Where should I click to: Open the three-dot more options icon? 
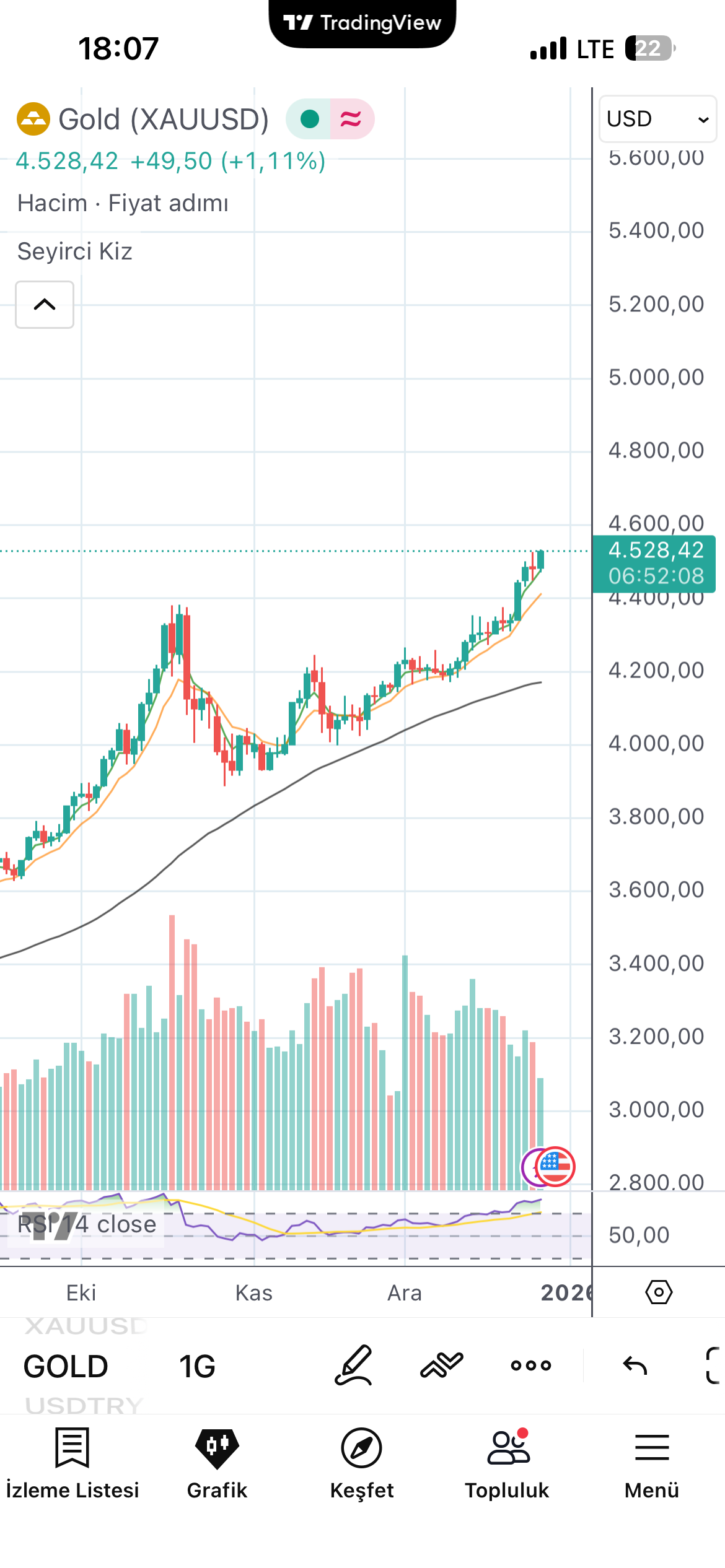(x=531, y=1365)
